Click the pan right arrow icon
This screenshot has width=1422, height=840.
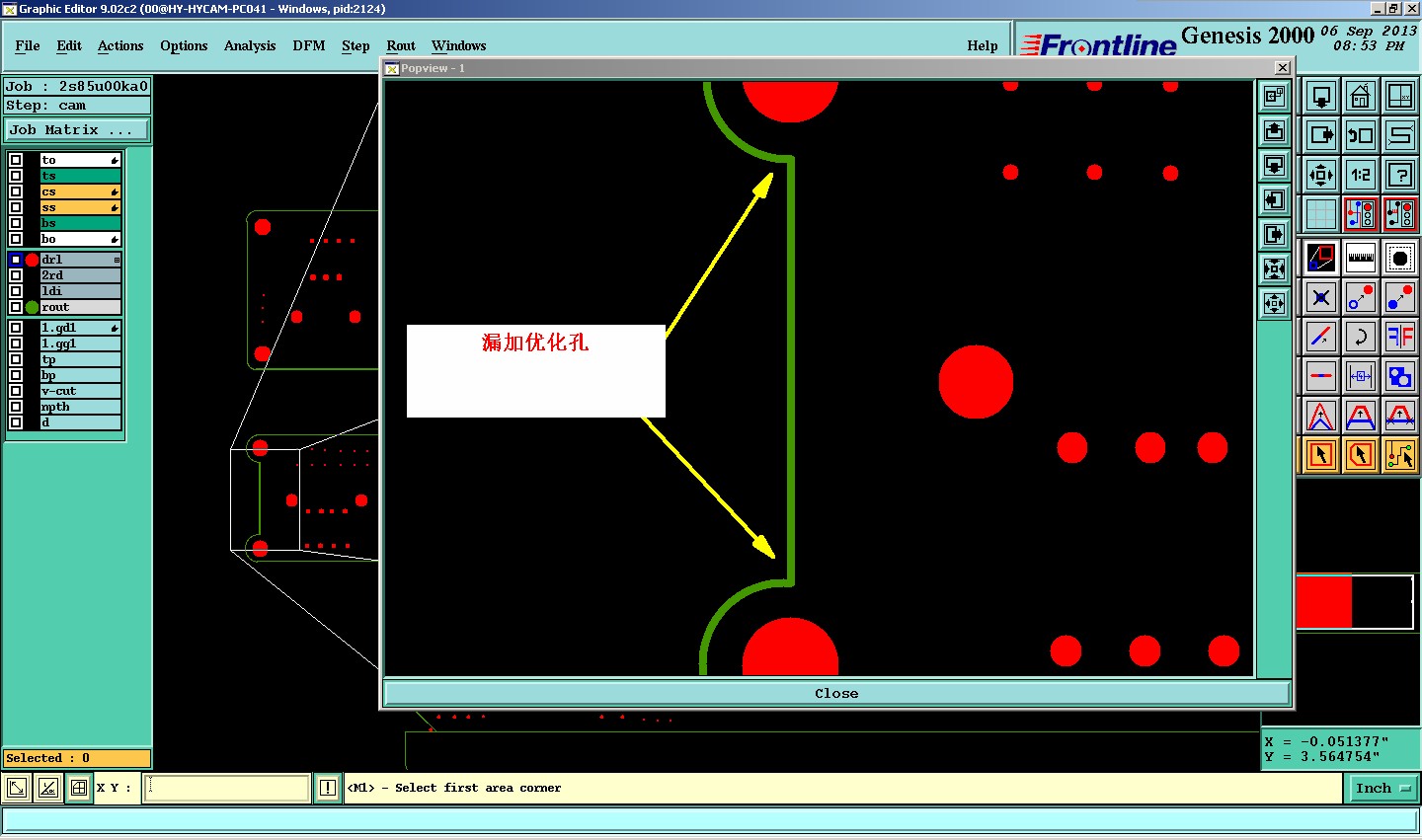pos(1321,135)
